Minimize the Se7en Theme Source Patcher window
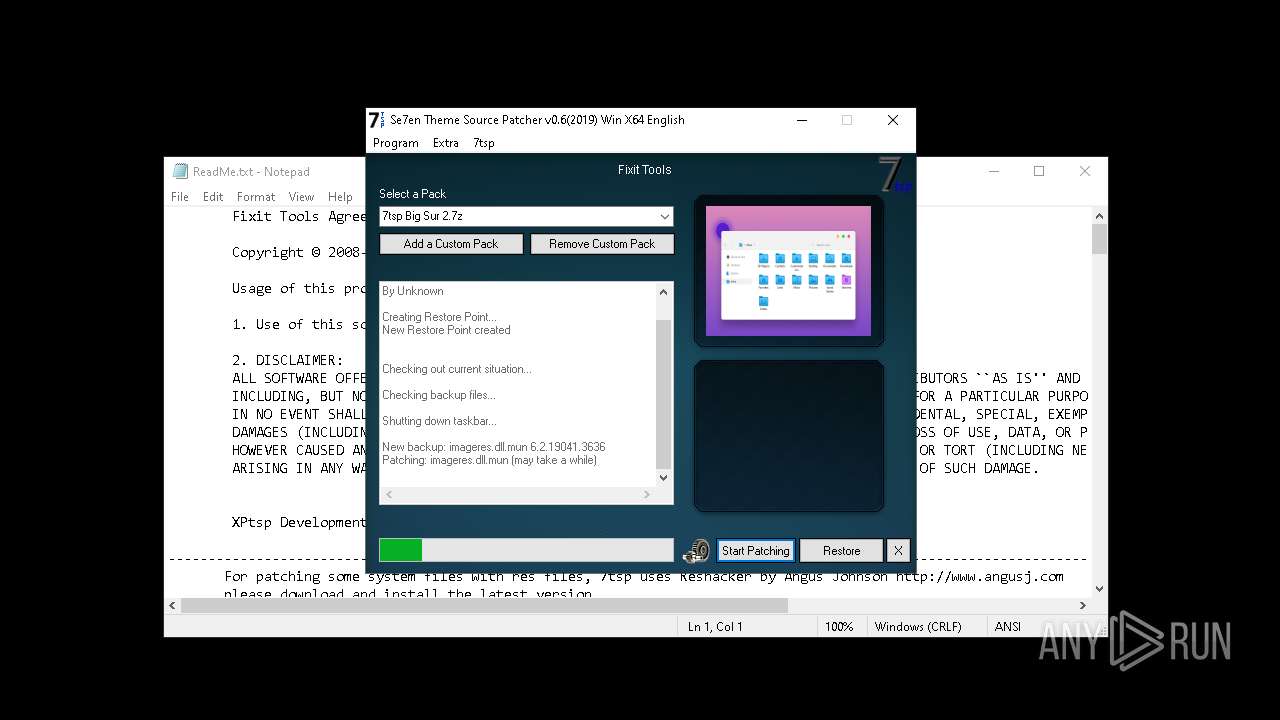 tap(802, 120)
